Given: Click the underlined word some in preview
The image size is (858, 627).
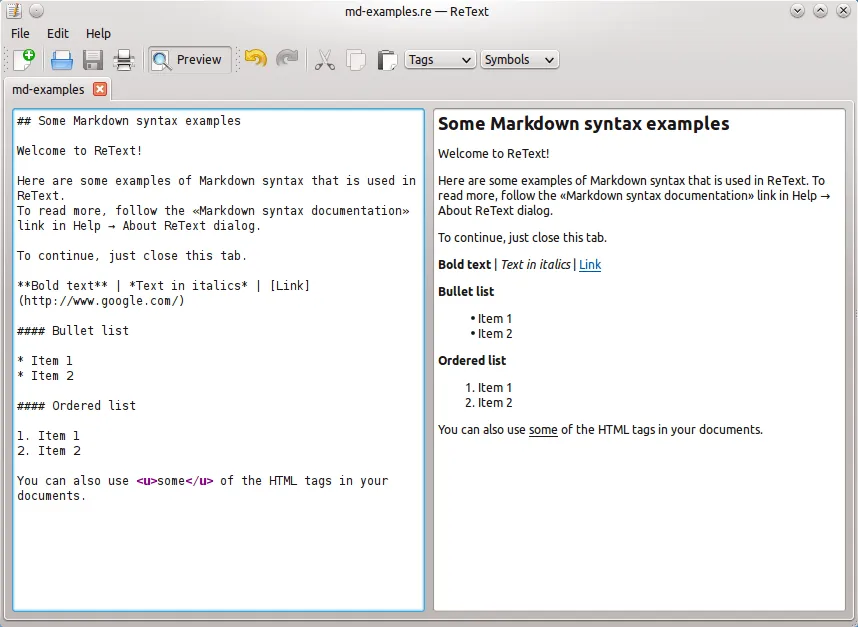Looking at the screenshot, I should 541,429.
